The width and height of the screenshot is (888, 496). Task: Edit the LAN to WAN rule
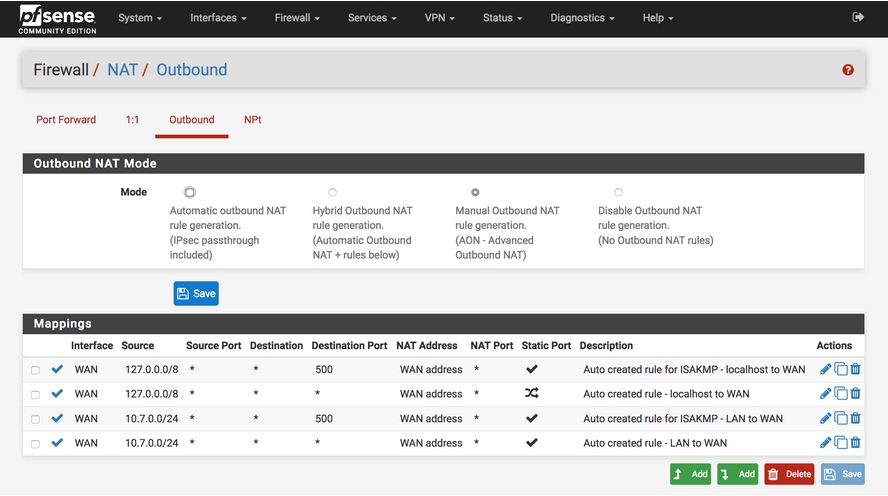[x=825, y=443]
